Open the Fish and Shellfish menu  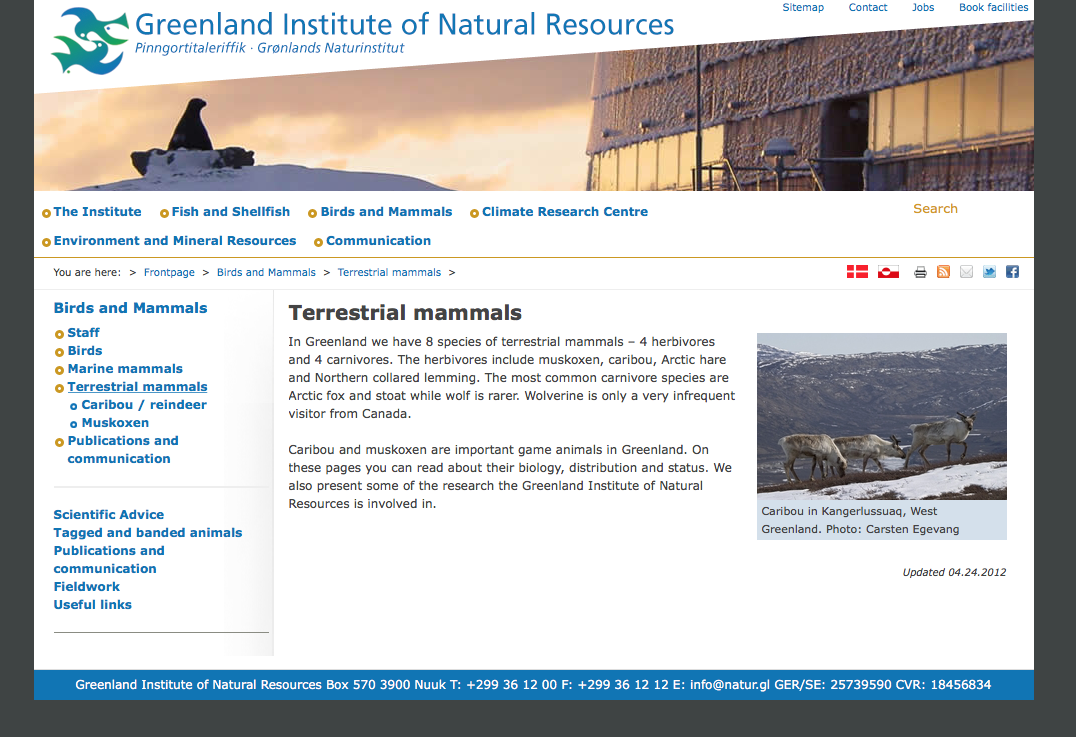click(x=230, y=212)
